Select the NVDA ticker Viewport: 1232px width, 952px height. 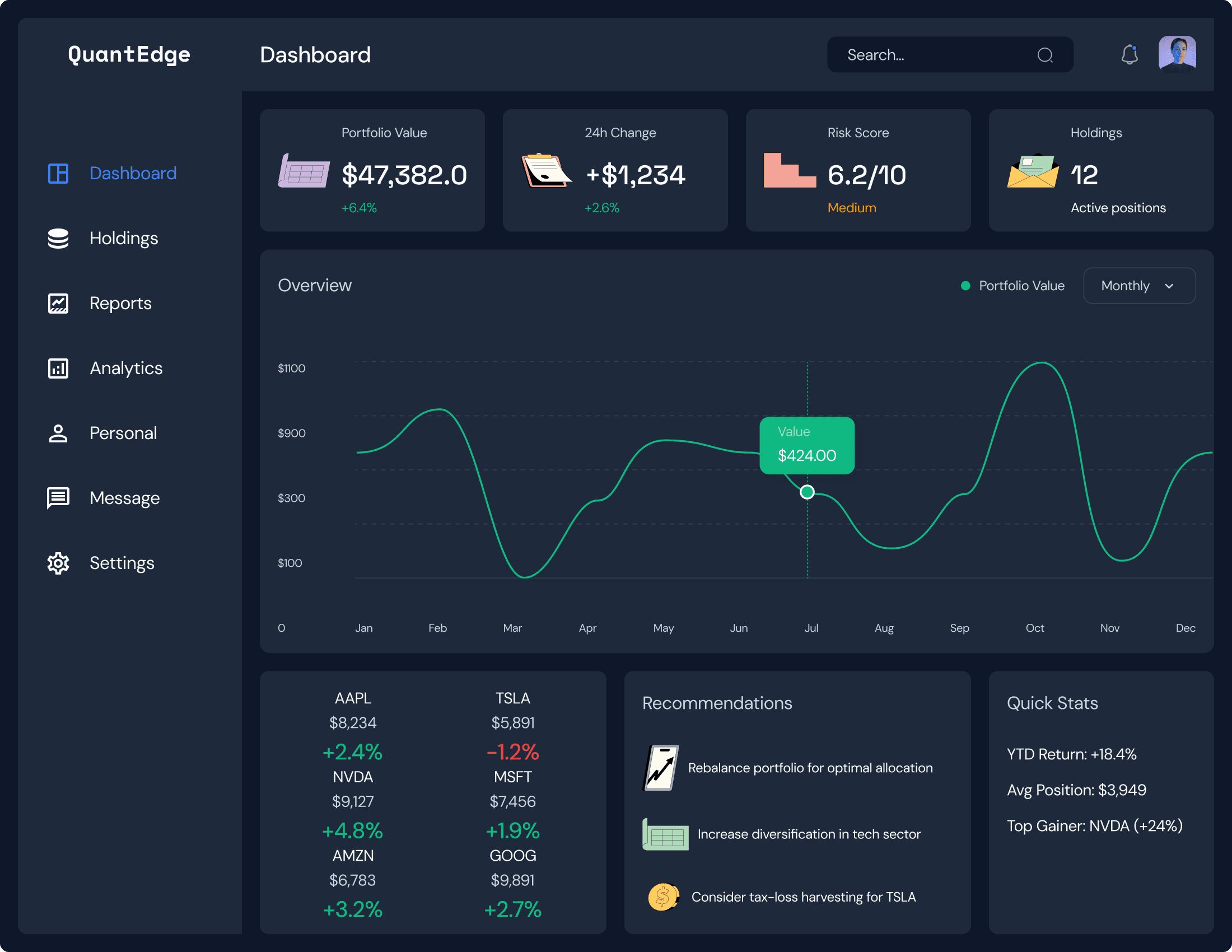pos(353,777)
